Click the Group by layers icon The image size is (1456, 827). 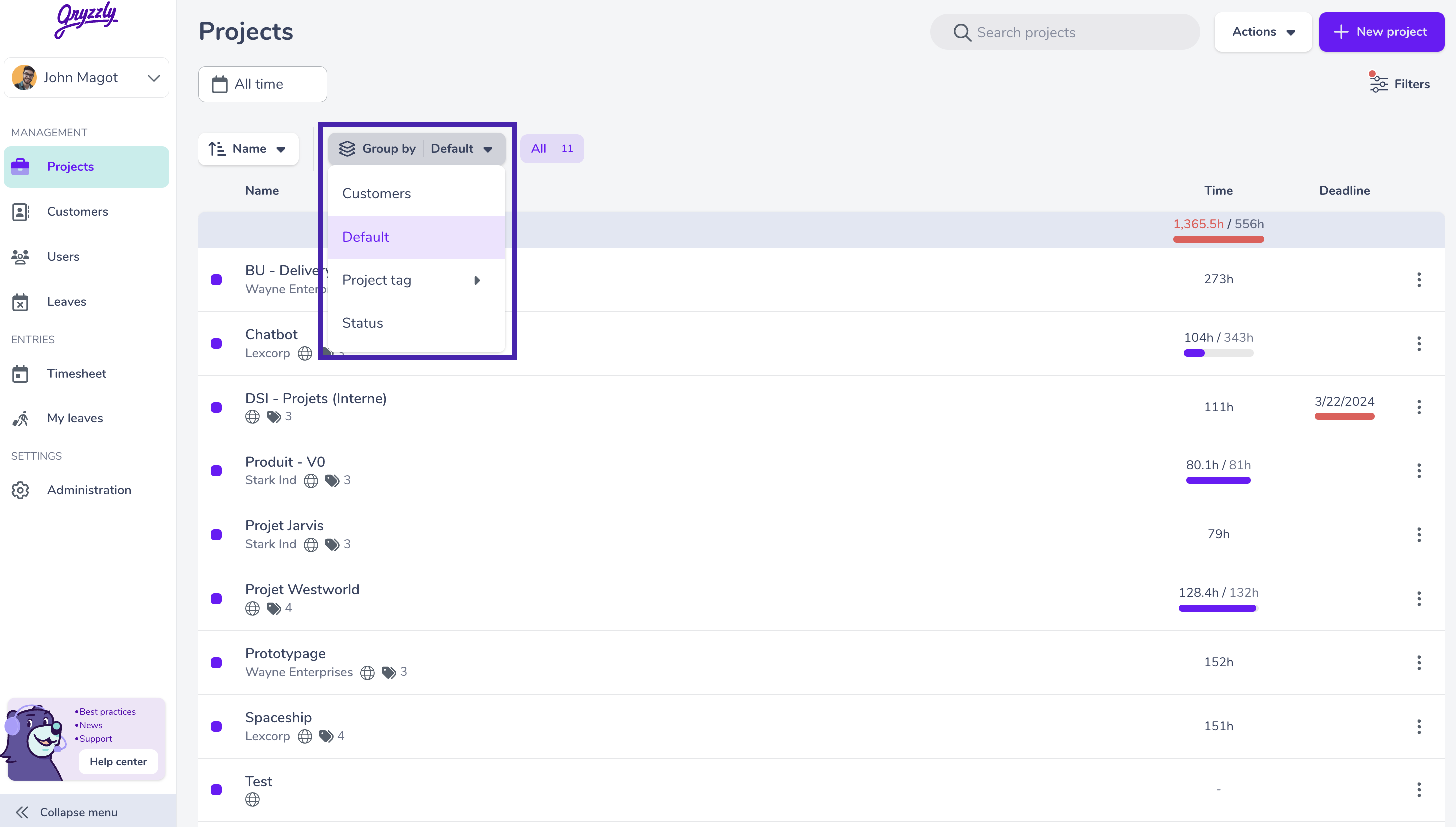coord(347,149)
